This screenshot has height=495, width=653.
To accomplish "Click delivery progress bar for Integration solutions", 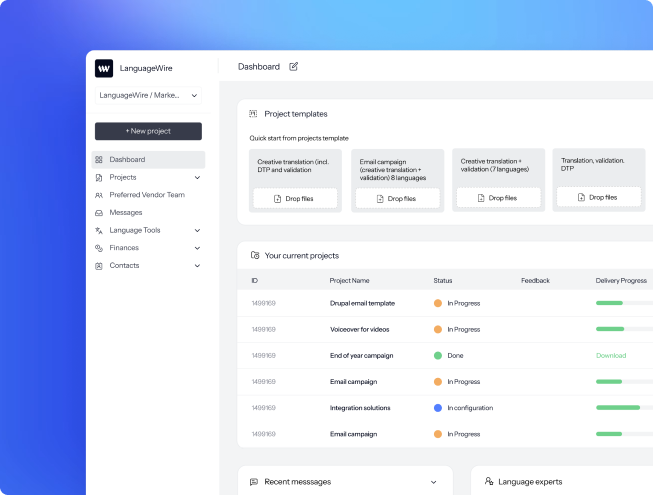I will point(624,408).
